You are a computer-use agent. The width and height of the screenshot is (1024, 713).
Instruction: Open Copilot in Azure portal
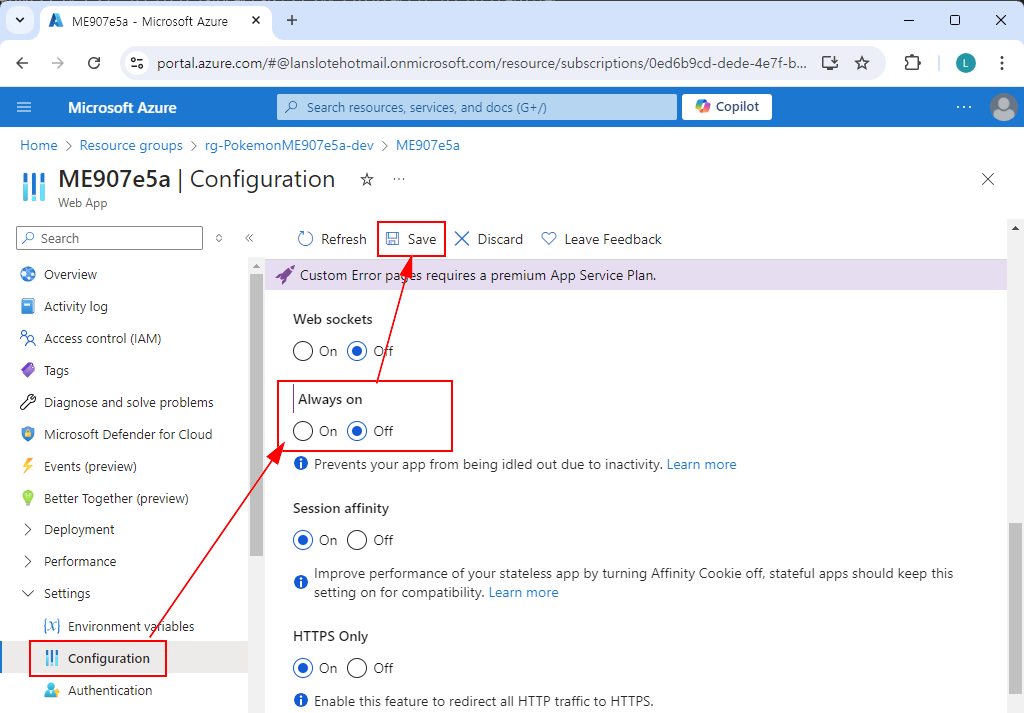coord(727,107)
